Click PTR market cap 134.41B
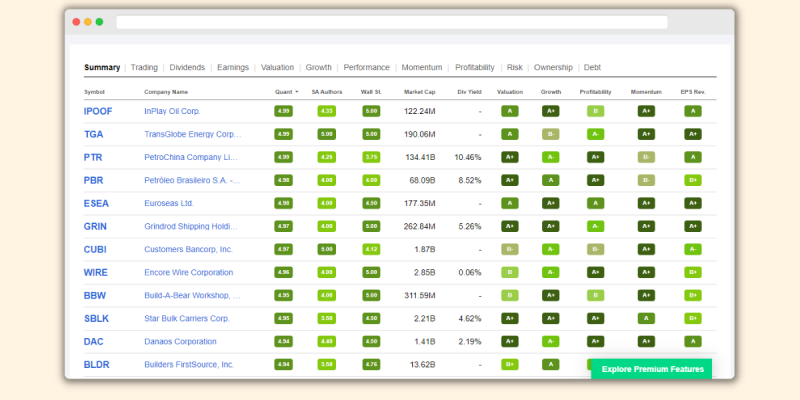 click(x=420, y=157)
